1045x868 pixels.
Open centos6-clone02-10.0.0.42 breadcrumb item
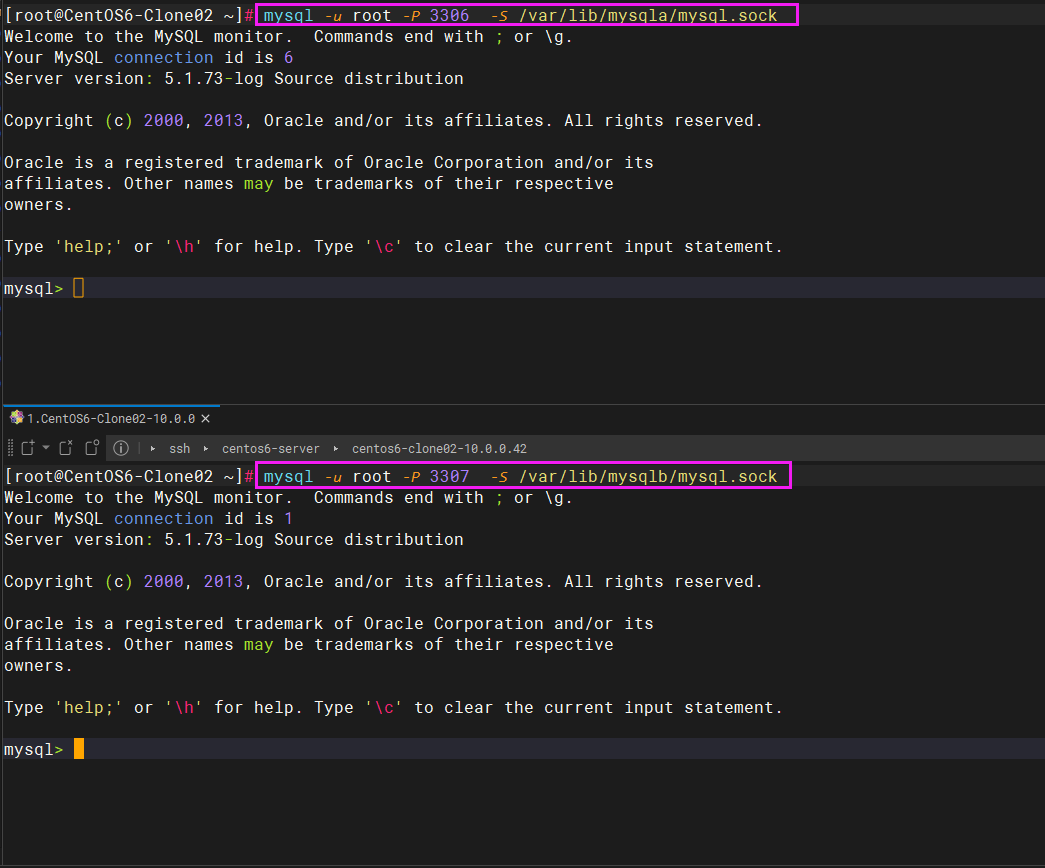(x=439, y=449)
